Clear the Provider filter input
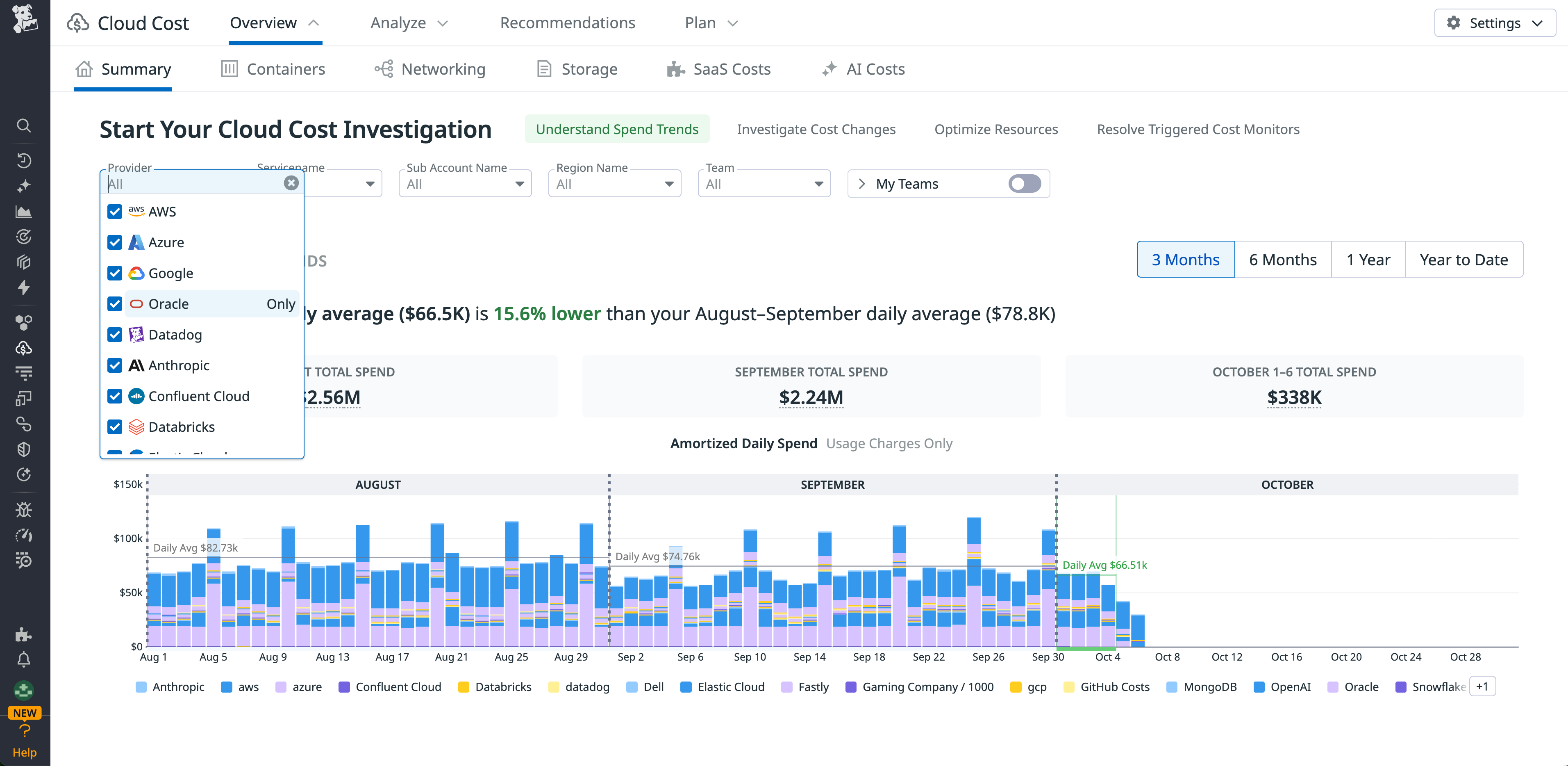 pos(291,183)
